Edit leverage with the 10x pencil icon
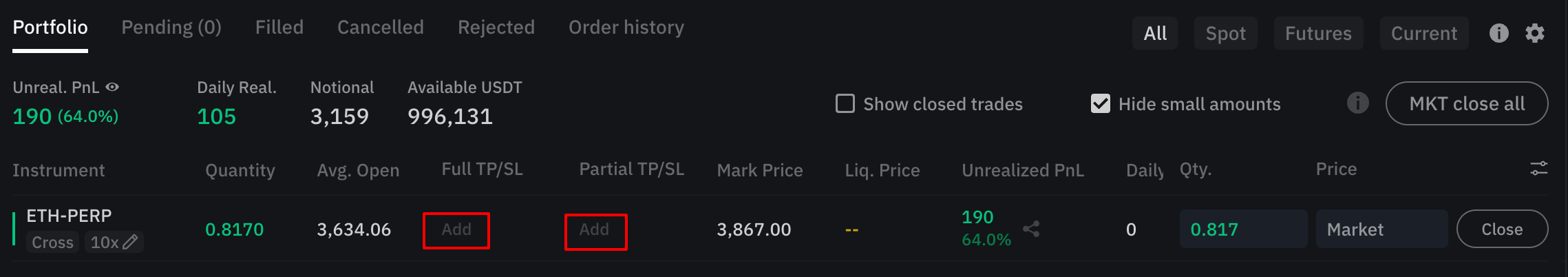1568x277 pixels. pyautogui.click(x=130, y=242)
